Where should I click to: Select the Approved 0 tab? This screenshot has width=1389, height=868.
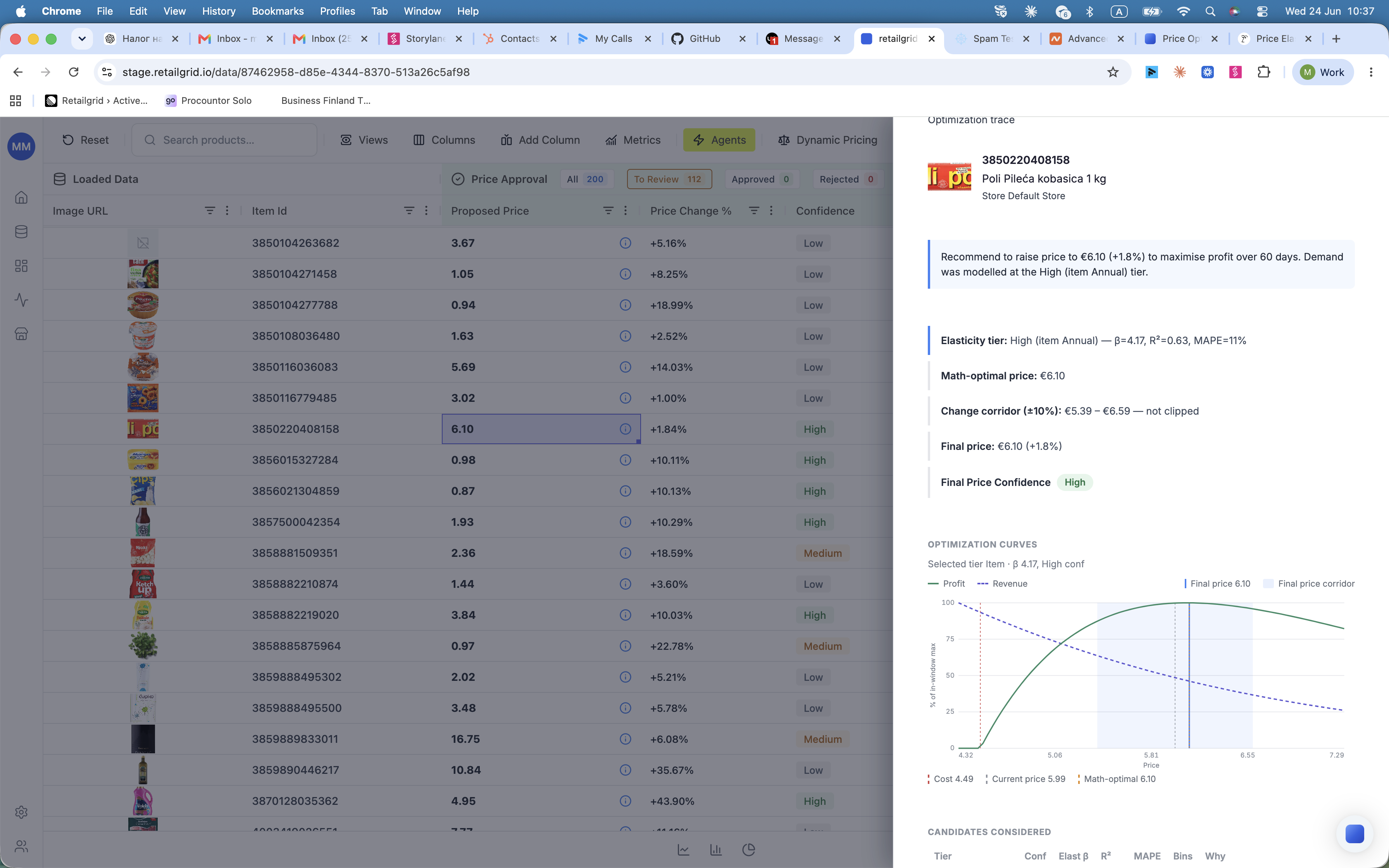coord(762,179)
